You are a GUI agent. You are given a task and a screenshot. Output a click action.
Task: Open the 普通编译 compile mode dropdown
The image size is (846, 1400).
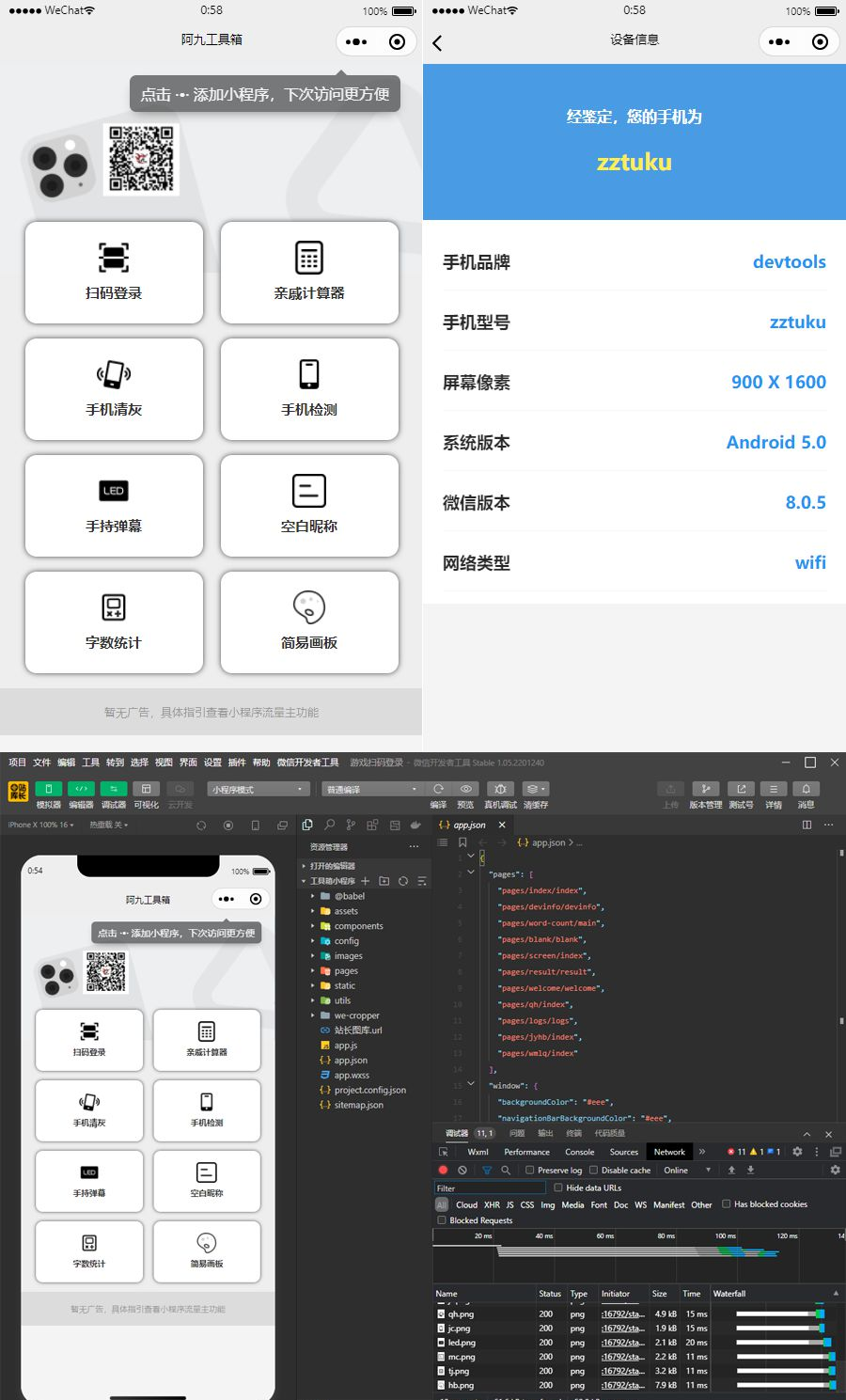coord(372,789)
